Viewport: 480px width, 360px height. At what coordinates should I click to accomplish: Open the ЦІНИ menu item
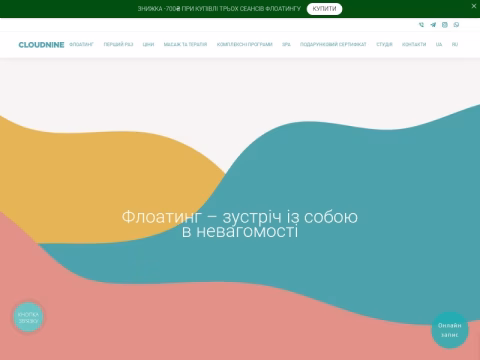point(148,44)
